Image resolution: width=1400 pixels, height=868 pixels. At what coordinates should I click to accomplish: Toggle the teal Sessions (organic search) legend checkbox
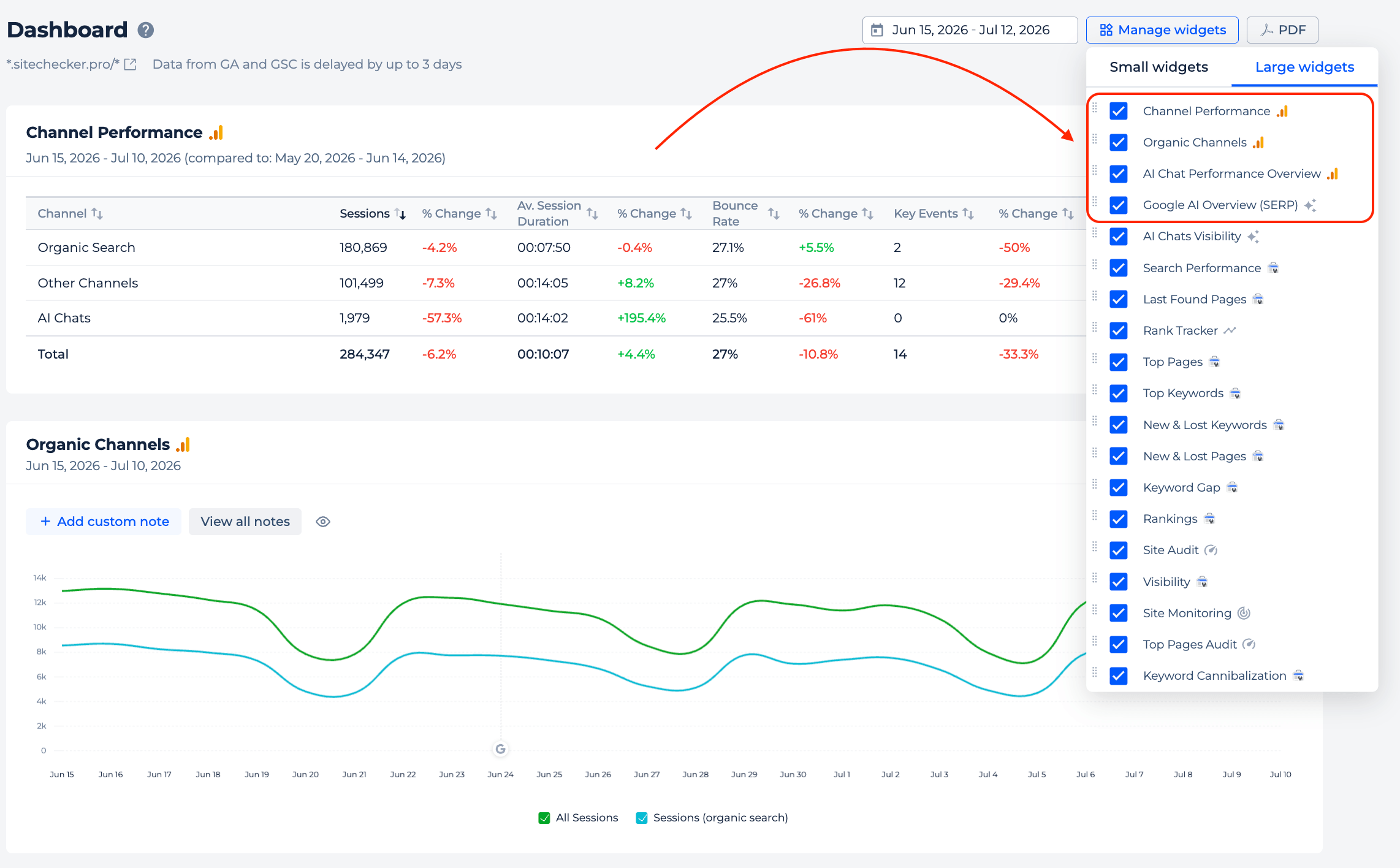[642, 818]
